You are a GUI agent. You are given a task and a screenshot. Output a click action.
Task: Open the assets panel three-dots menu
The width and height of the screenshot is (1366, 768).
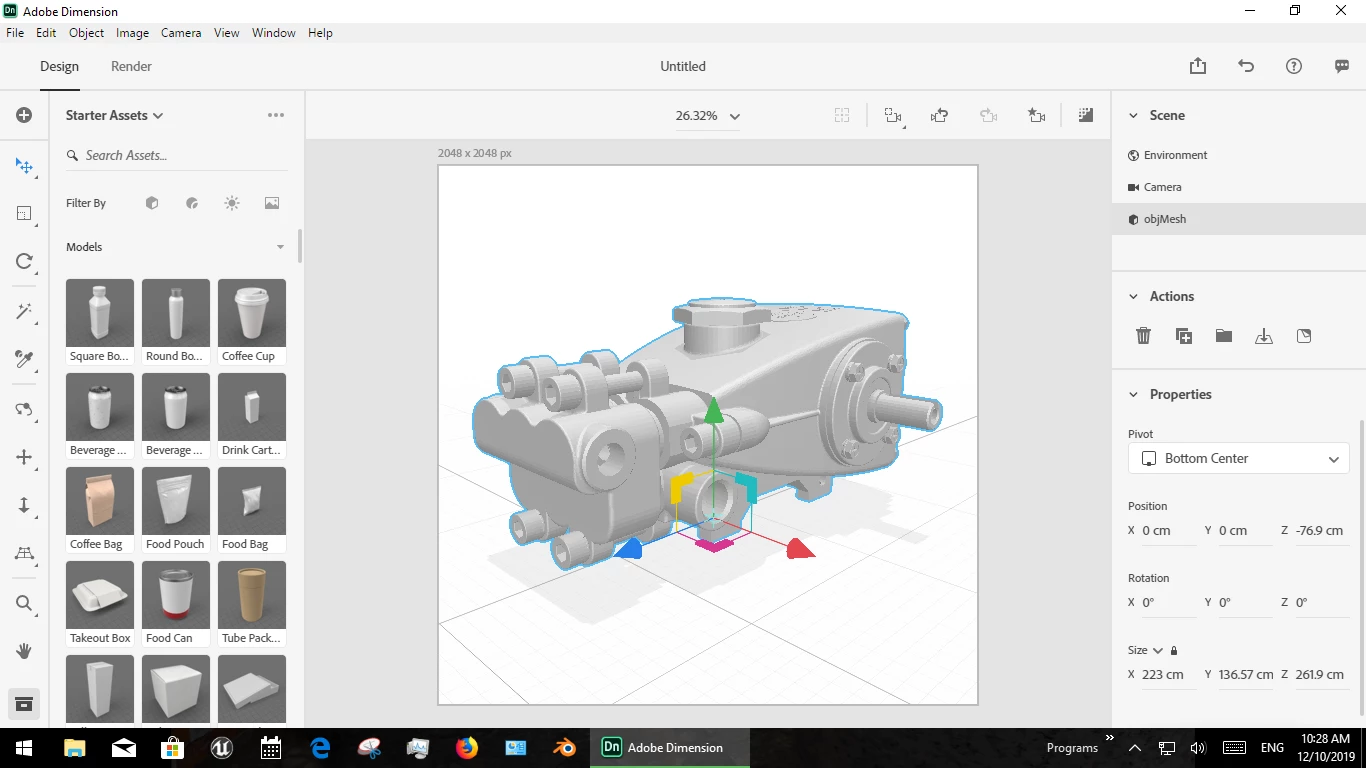[x=276, y=115]
